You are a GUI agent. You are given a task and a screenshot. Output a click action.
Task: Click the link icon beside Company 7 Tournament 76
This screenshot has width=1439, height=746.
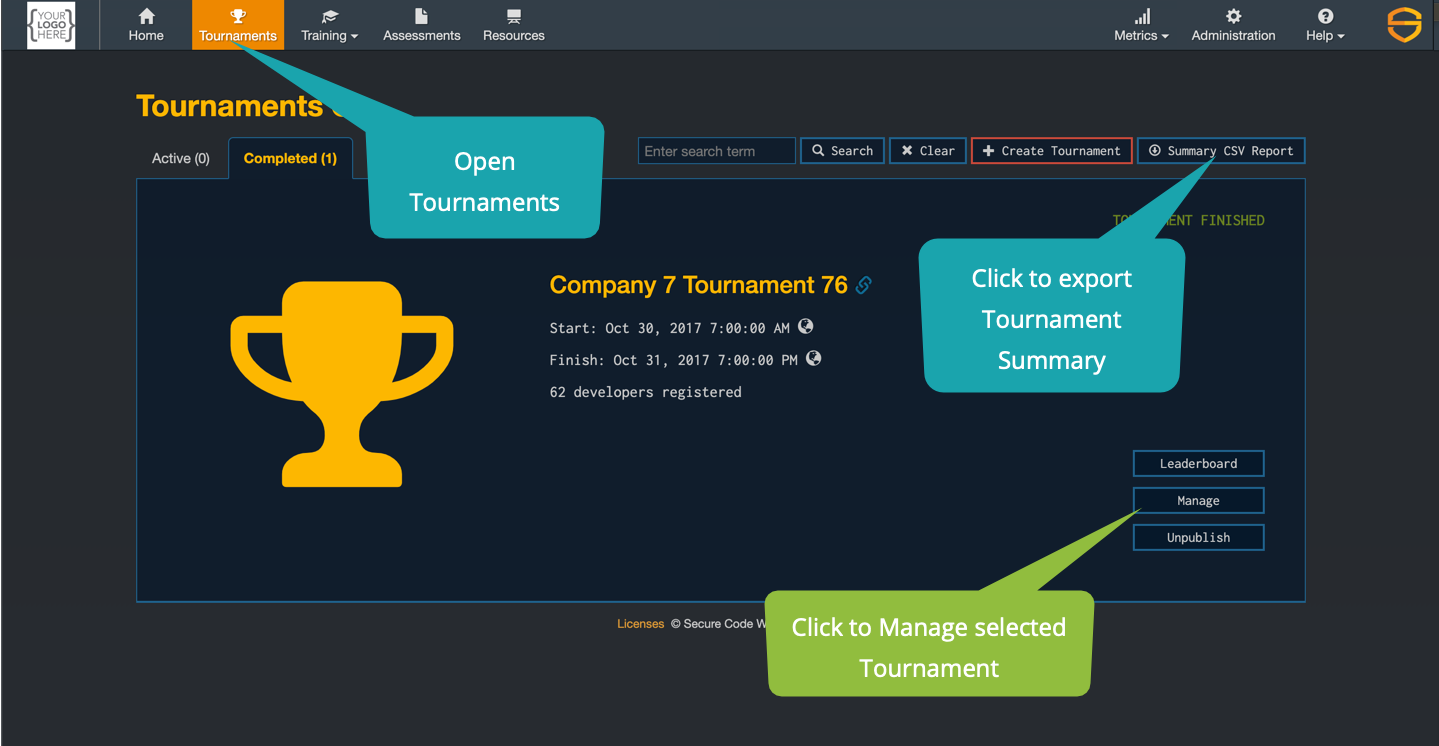click(863, 285)
